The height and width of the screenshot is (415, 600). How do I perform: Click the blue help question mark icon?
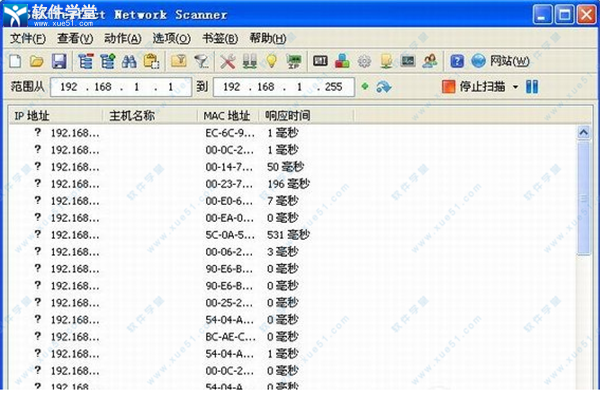[x=457, y=62]
